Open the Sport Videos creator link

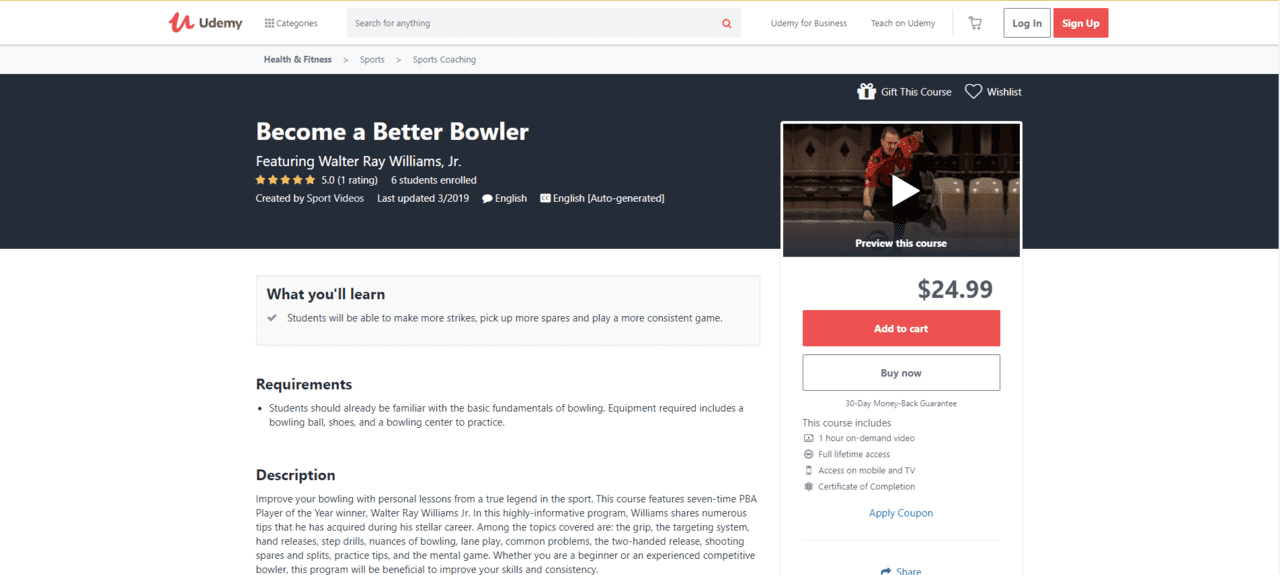pyautogui.click(x=335, y=198)
